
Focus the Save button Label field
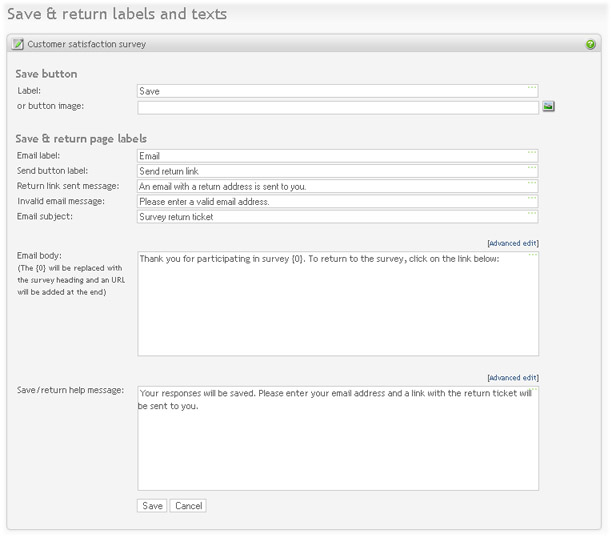pos(338,91)
